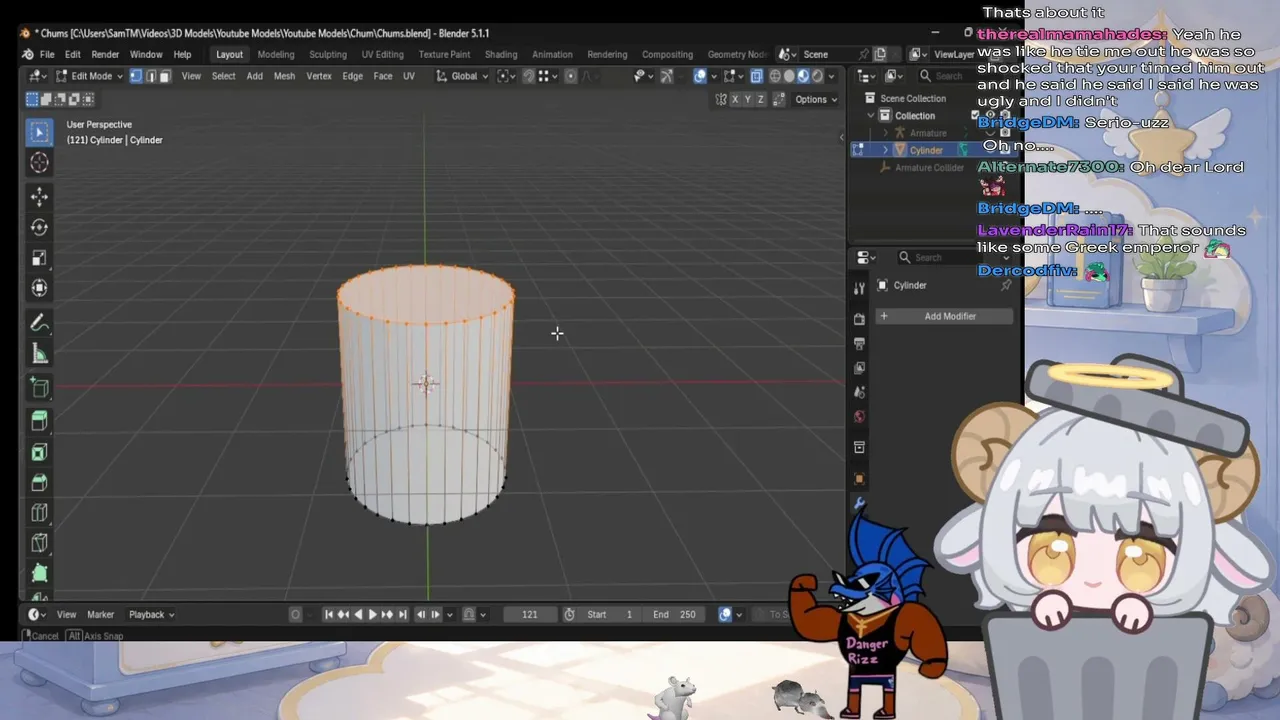The image size is (1280, 720).
Task: Activate the Annotate pencil tool
Action: coord(39,323)
